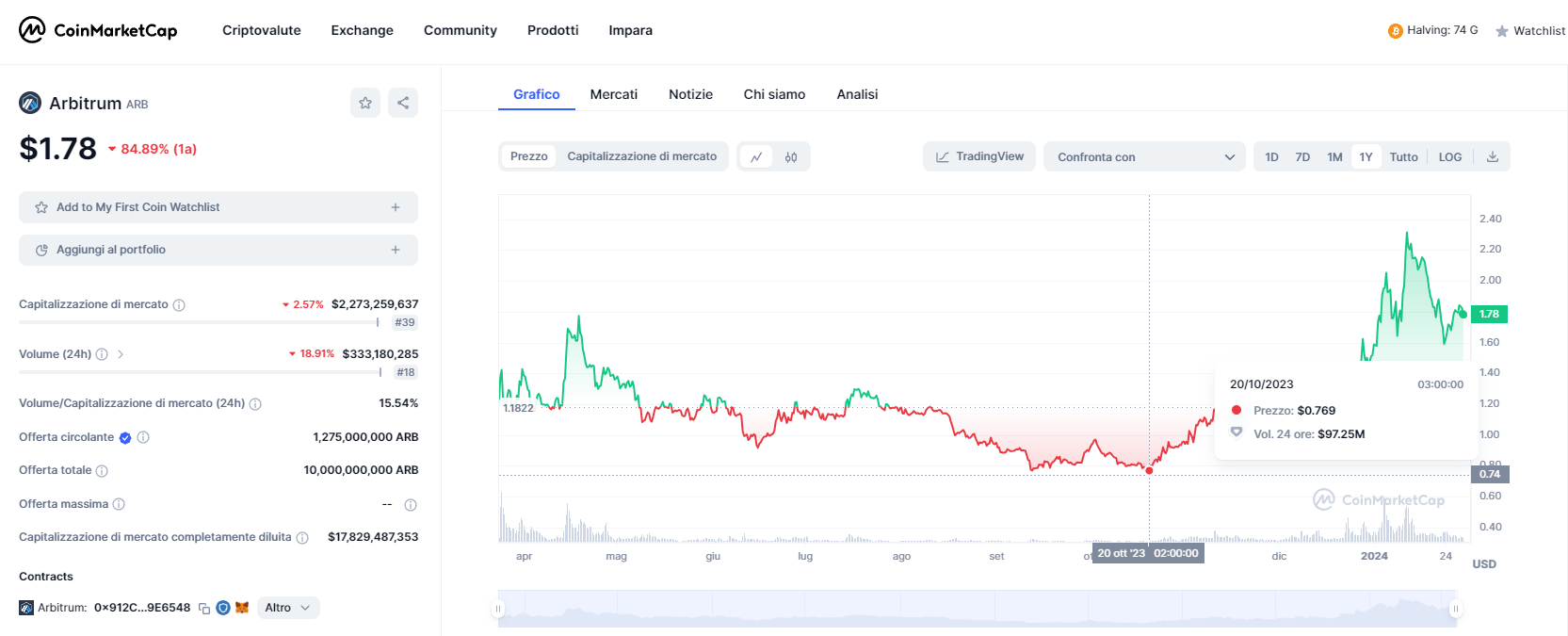Copy the Arbitrum contract address
The width and height of the screenshot is (1568, 636).
pyautogui.click(x=204, y=609)
